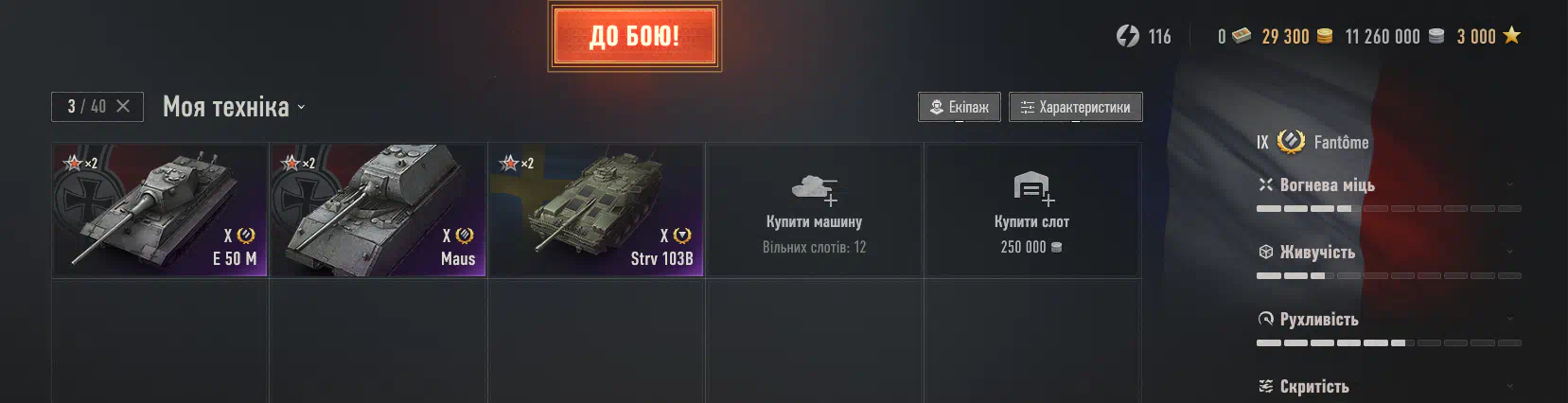Click the gold coins icon beside 29 300
Viewport: 1568px width, 403px height.
tap(1325, 36)
